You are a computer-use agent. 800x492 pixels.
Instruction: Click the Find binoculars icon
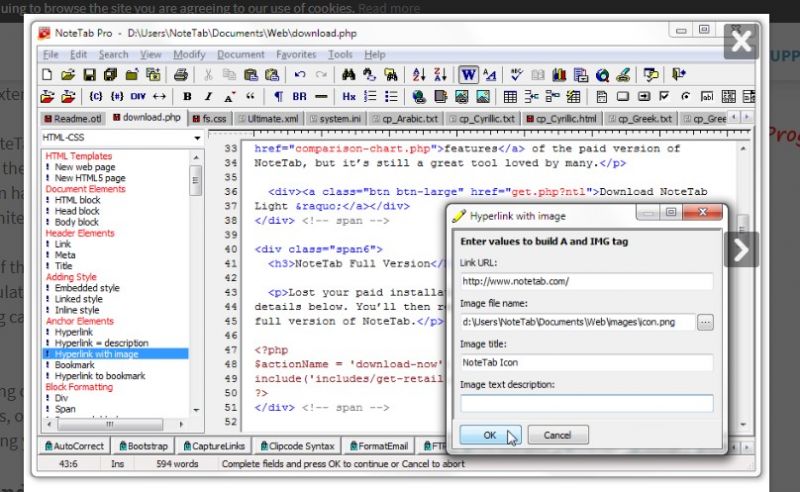click(x=349, y=75)
